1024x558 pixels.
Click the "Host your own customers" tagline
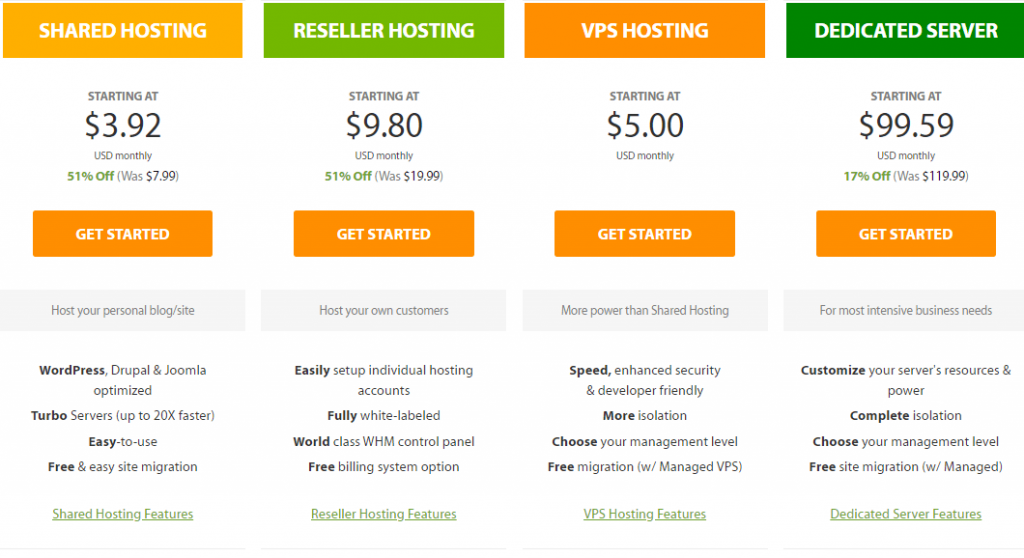384,310
